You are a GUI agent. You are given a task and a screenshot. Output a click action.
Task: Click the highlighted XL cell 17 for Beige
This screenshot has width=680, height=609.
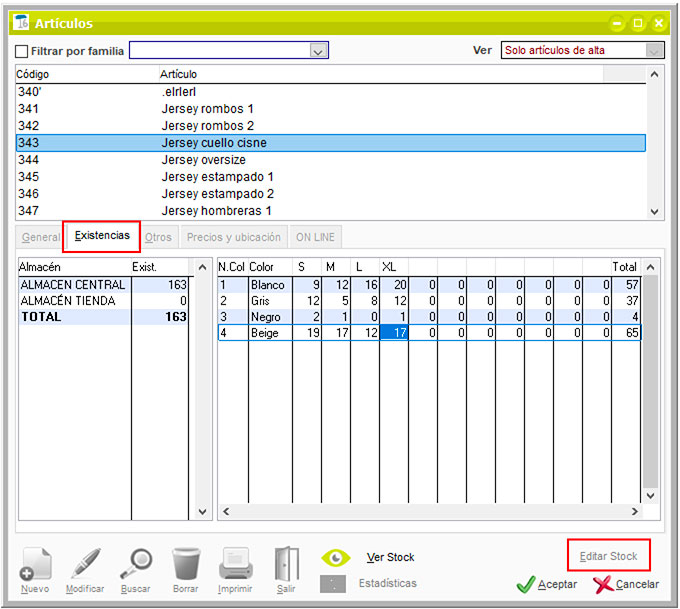click(x=394, y=333)
